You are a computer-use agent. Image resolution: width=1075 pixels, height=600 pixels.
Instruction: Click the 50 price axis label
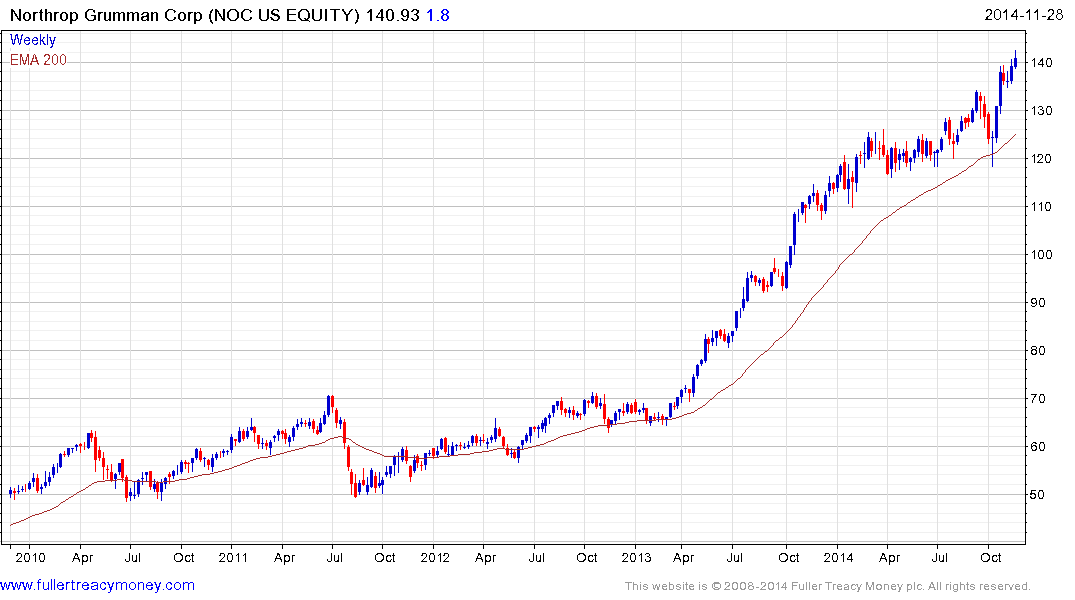pos(1037,494)
